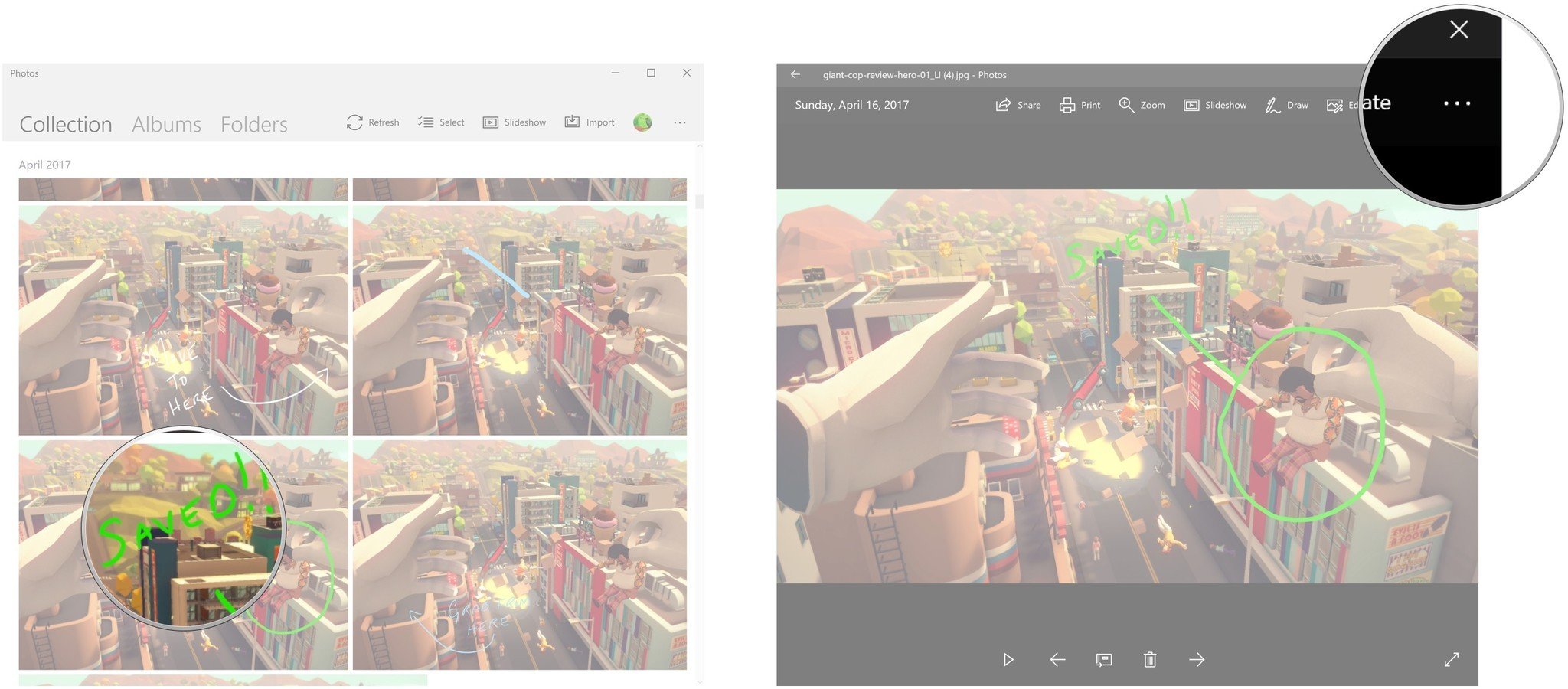Play slideshow with bottom play button

1008,659
